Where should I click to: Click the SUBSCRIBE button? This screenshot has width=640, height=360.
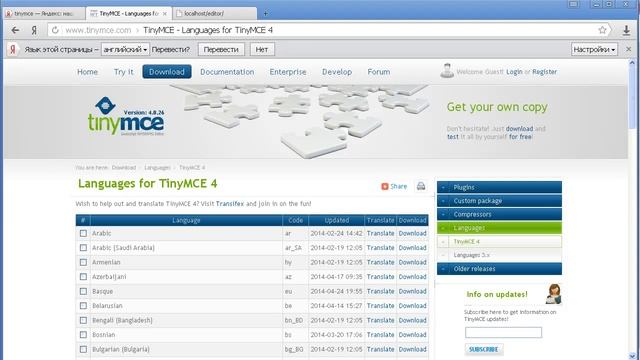[484, 349]
